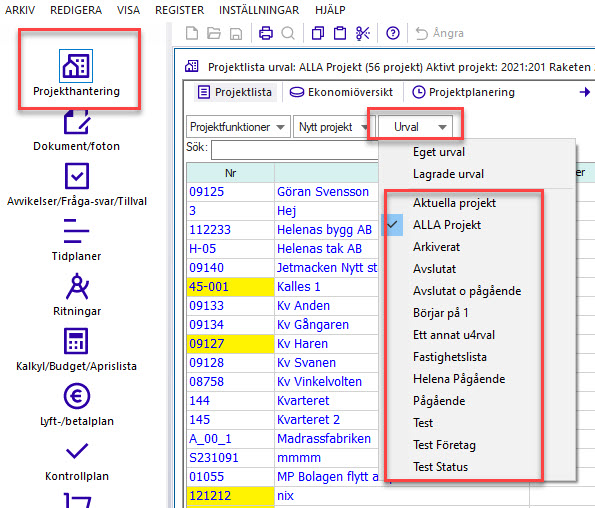Open the Projekthantering module icon
The image size is (595, 508).
(76, 66)
